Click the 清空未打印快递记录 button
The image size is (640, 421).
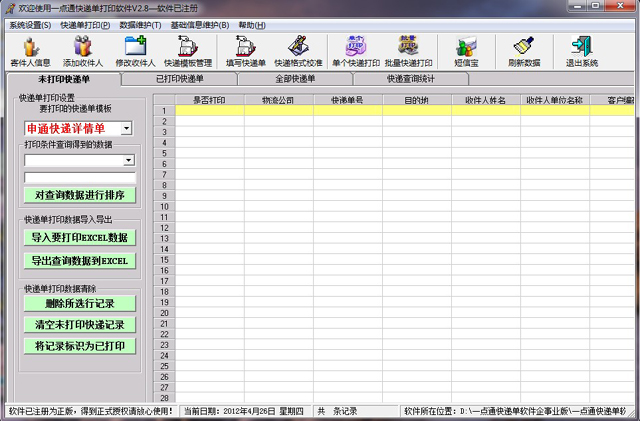coord(80,325)
